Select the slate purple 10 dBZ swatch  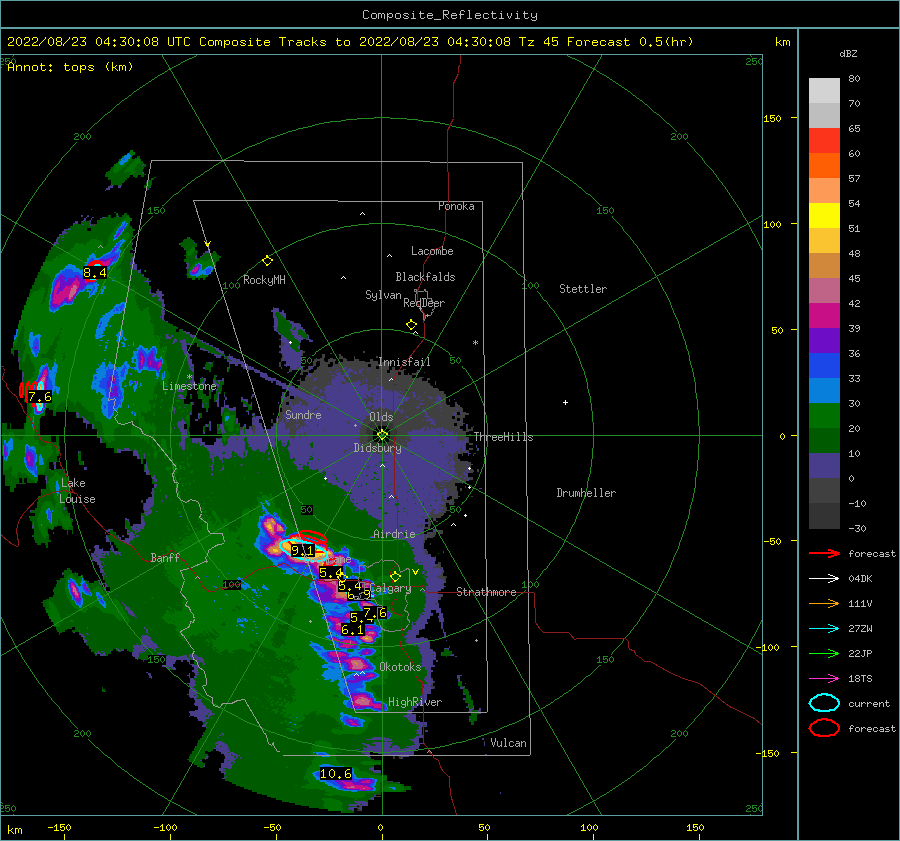[824, 465]
